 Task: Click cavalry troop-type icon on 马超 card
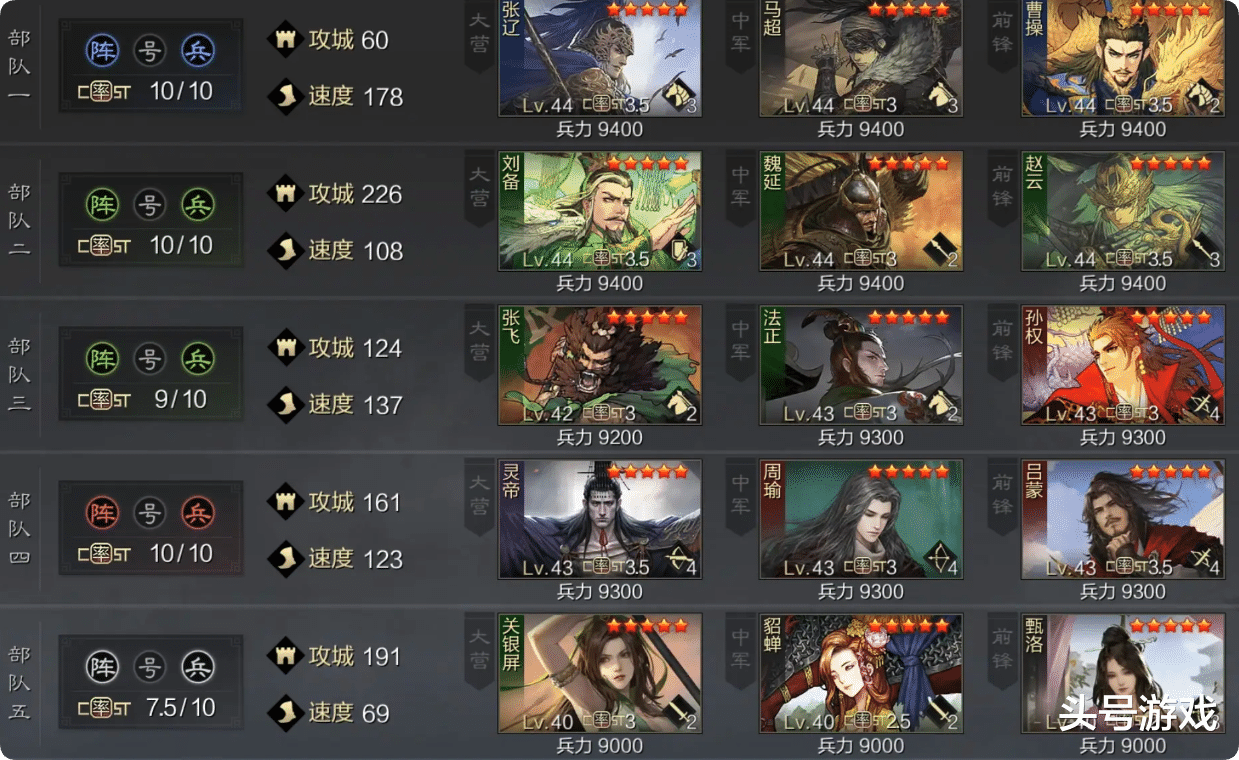click(x=940, y=96)
